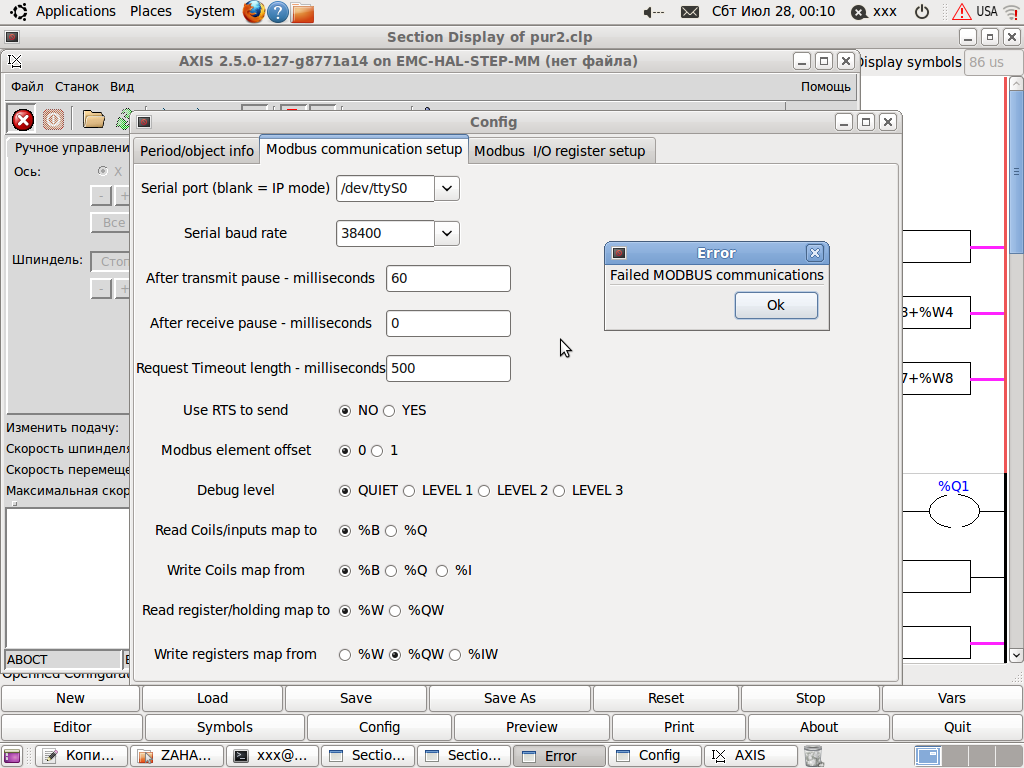Click After transmit pause milliseconds field
Screen dimensions: 1024x768
pos(448,278)
